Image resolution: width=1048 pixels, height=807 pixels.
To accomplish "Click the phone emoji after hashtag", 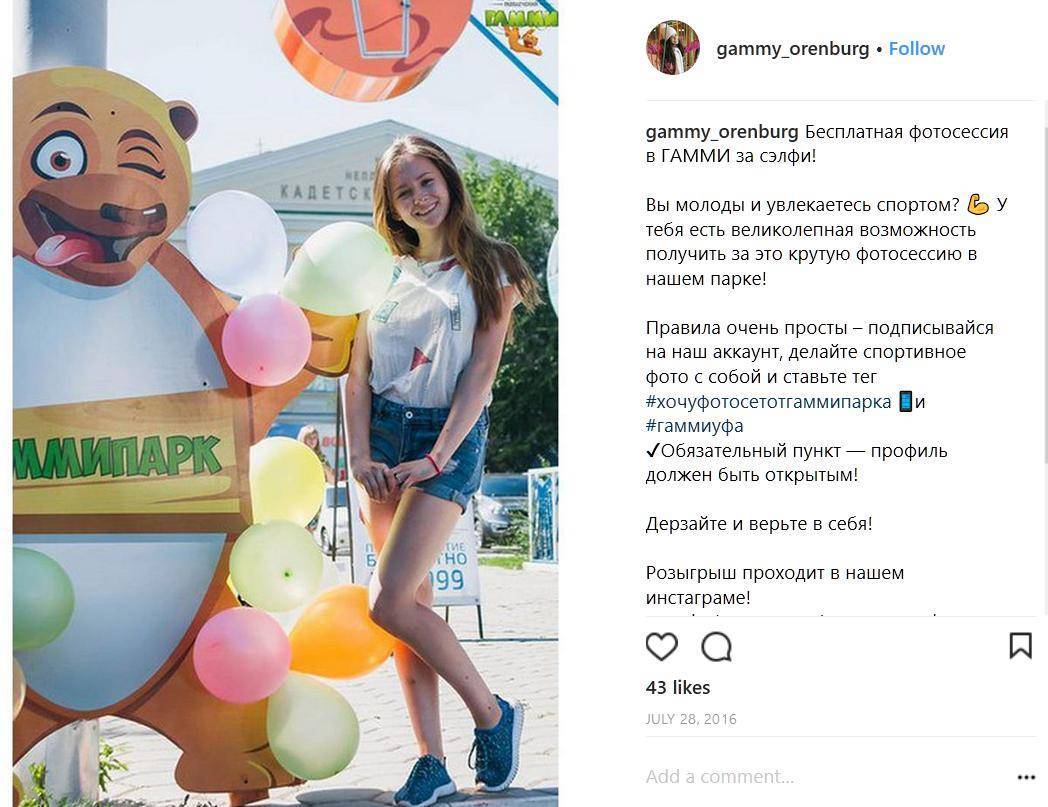I will (905, 401).
